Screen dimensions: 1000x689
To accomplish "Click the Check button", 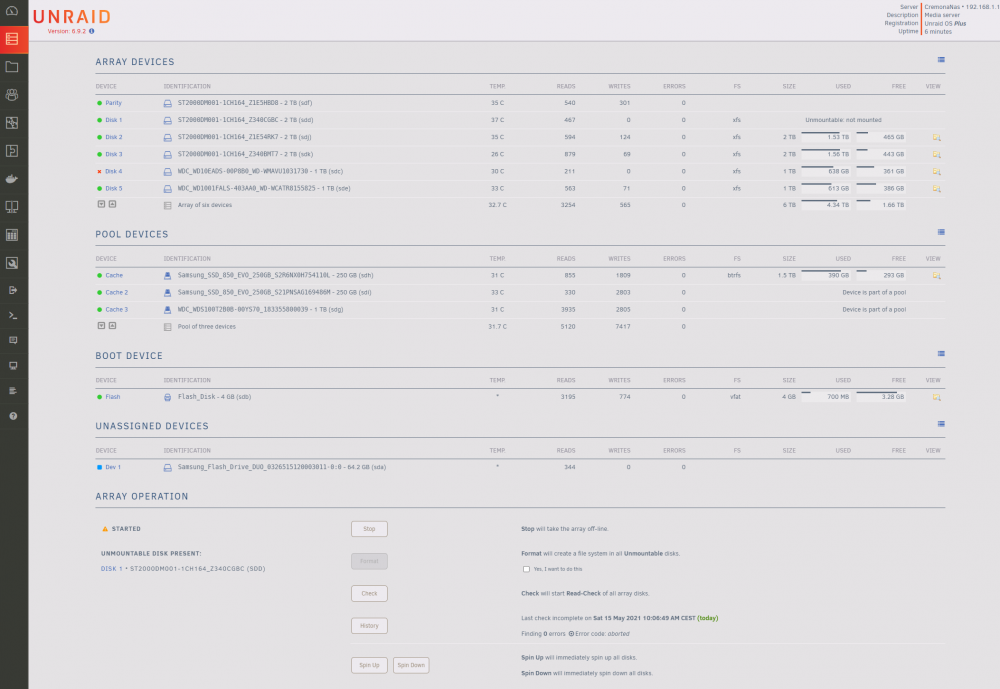I will point(369,593).
